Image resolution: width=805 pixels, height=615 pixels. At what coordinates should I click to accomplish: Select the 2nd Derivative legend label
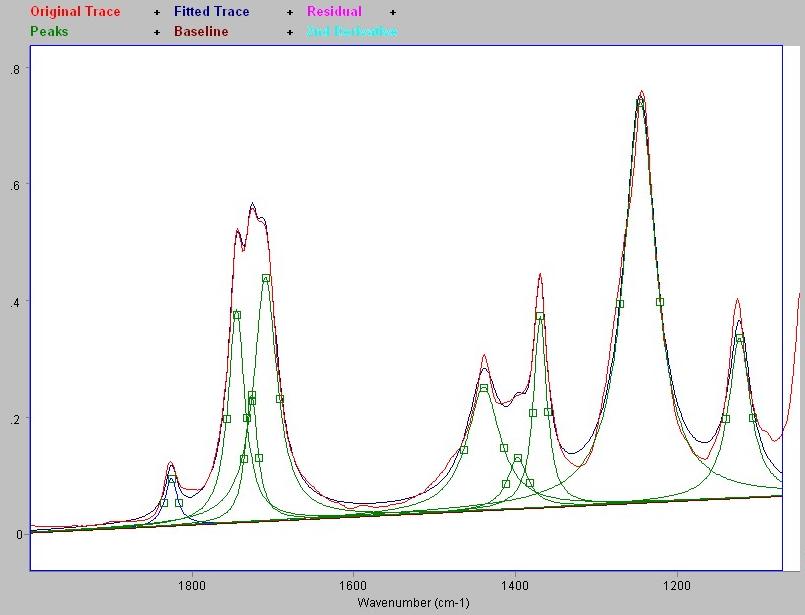tap(352, 31)
